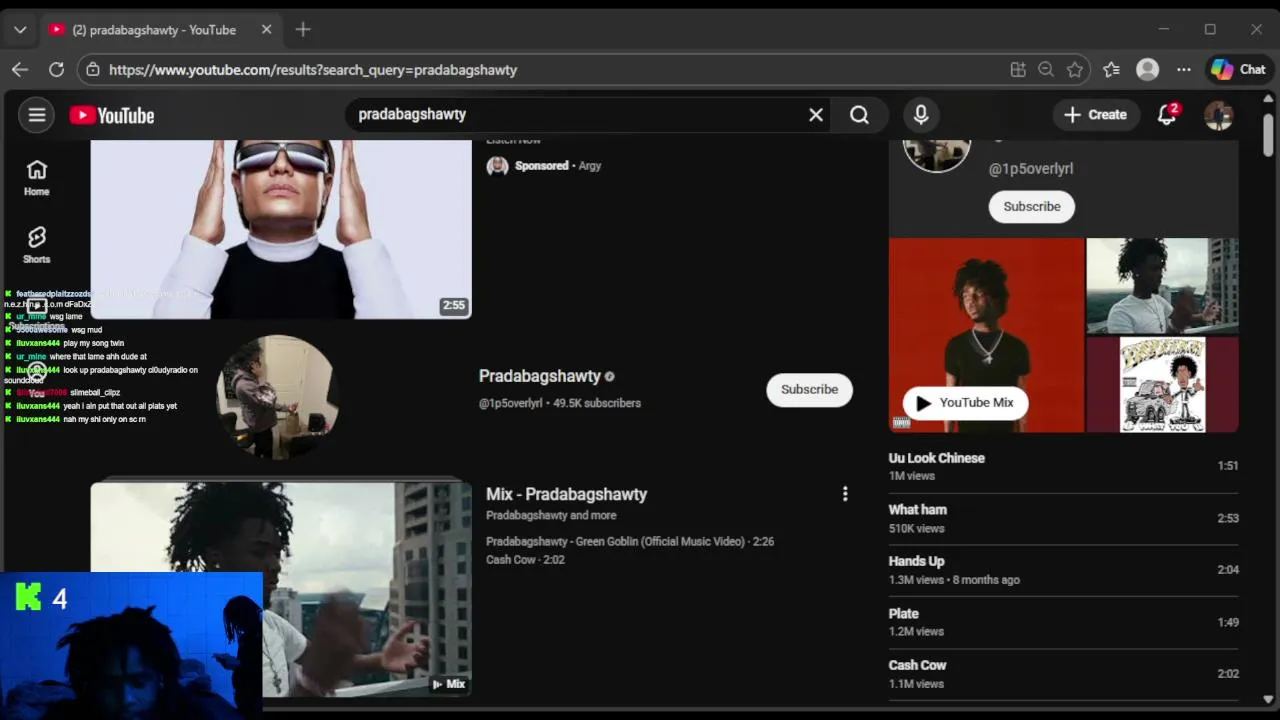The image size is (1280, 720).
Task: Subscribe to Pradabagshawty channel result
Action: (809, 390)
